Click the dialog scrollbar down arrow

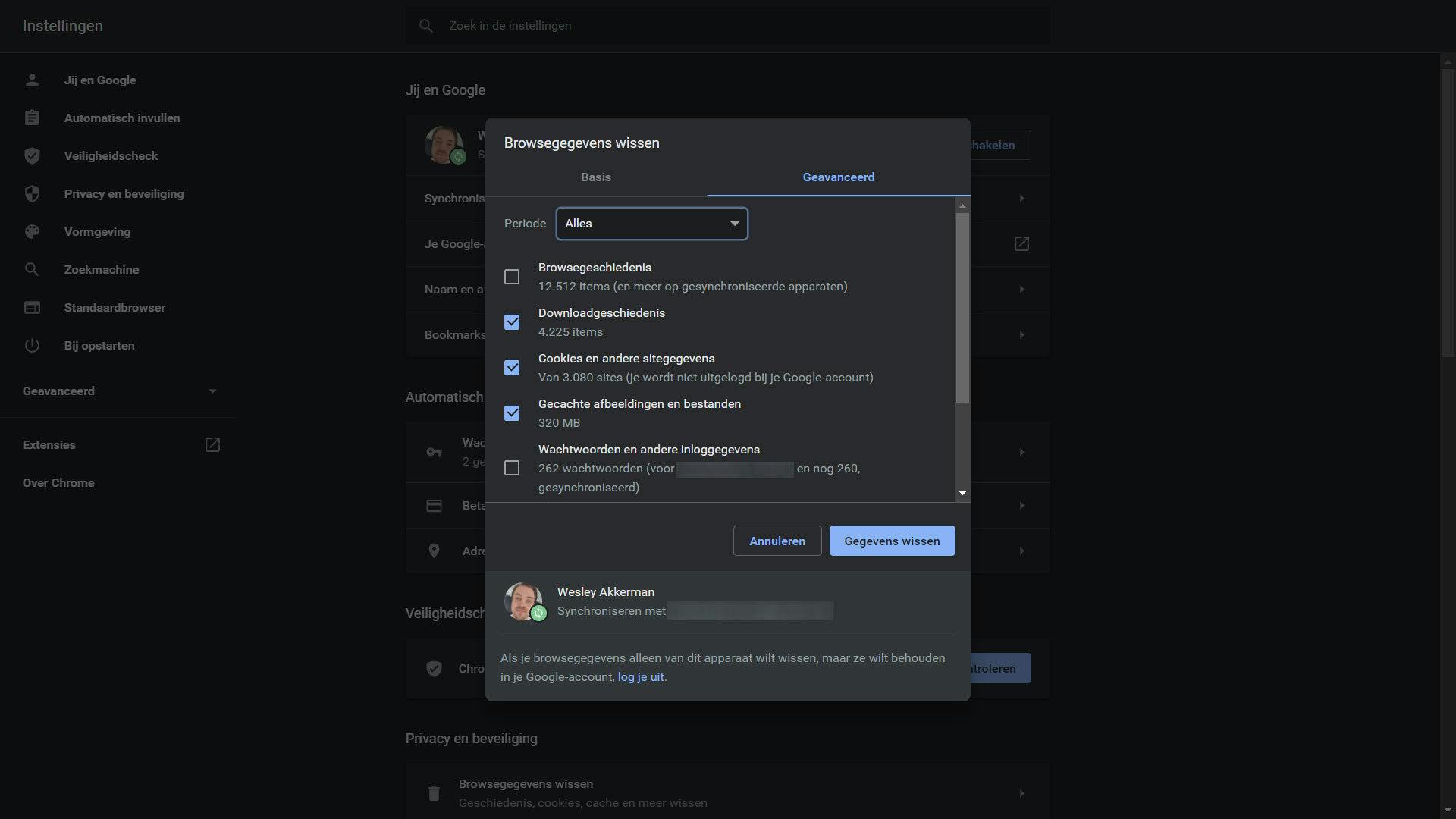pyautogui.click(x=962, y=493)
